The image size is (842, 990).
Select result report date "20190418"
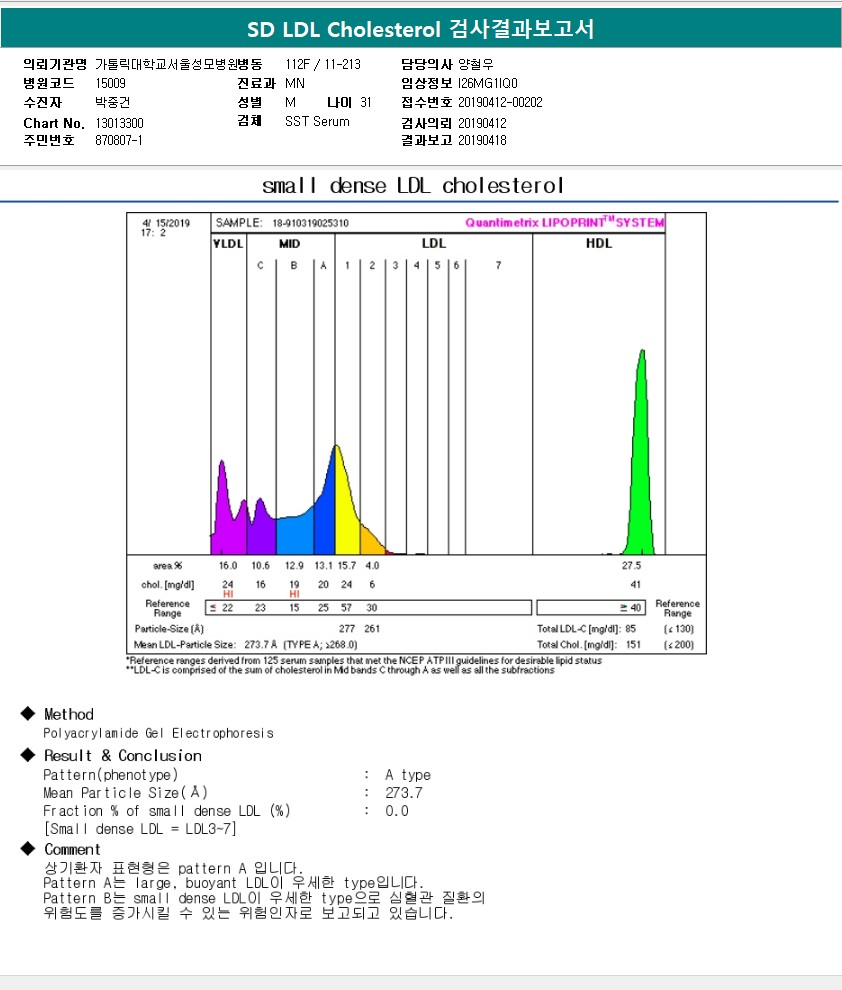[x=482, y=140]
